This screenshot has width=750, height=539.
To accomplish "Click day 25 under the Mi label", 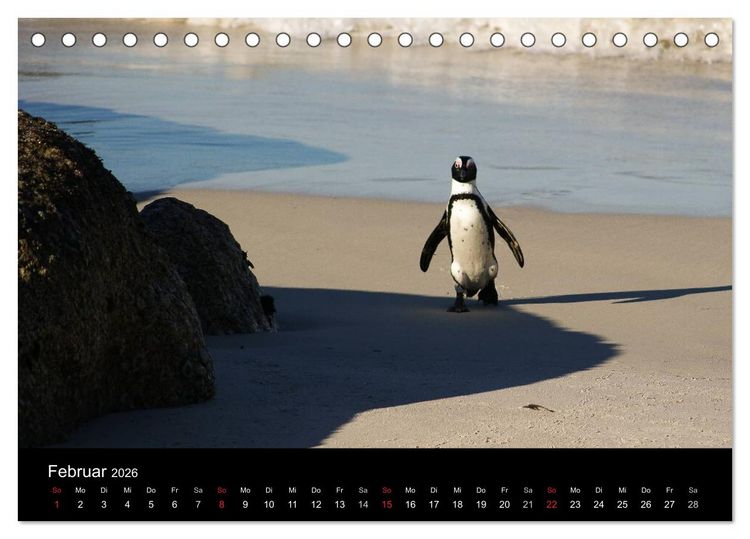I will point(622,504).
